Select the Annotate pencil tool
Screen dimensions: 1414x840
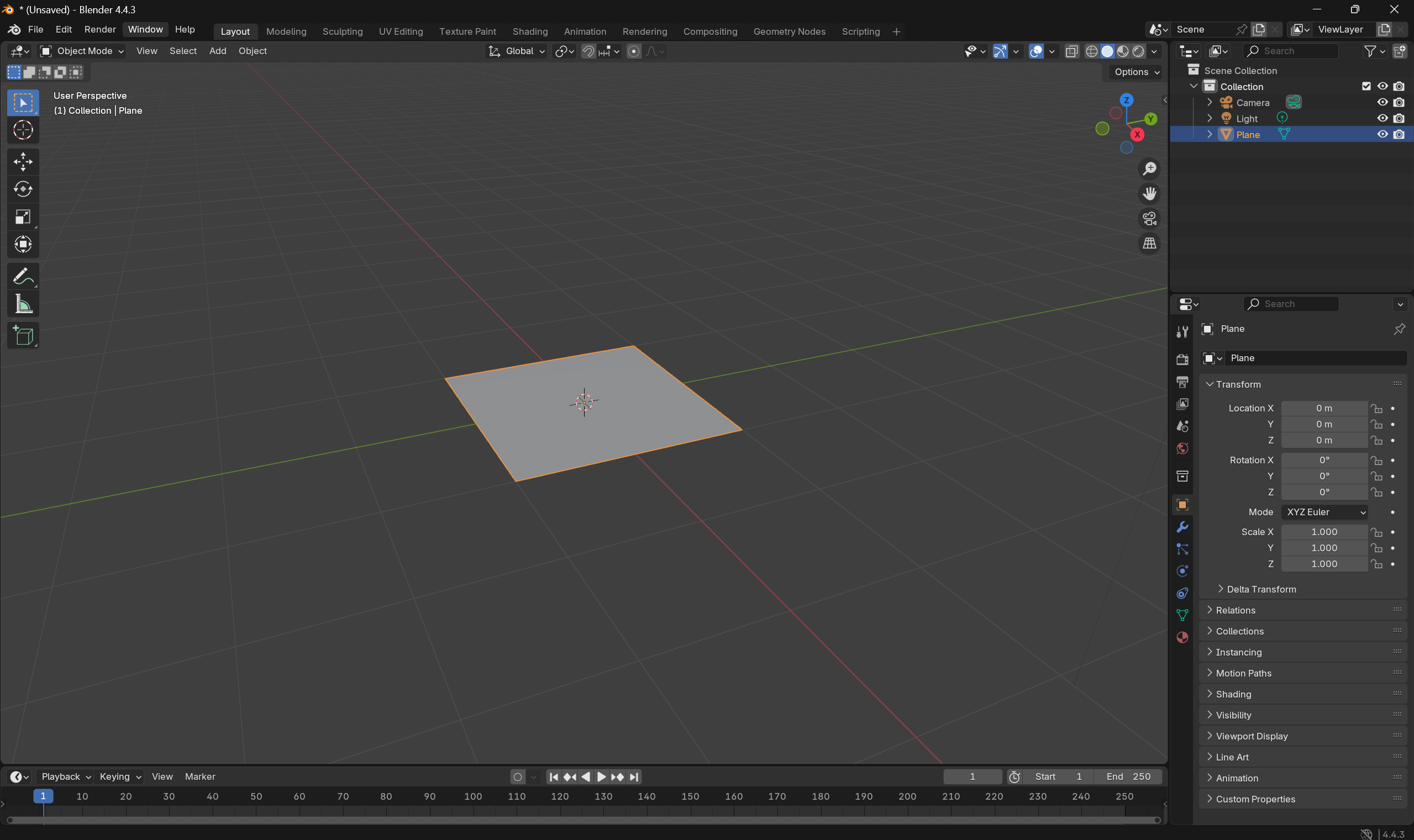(x=23, y=276)
